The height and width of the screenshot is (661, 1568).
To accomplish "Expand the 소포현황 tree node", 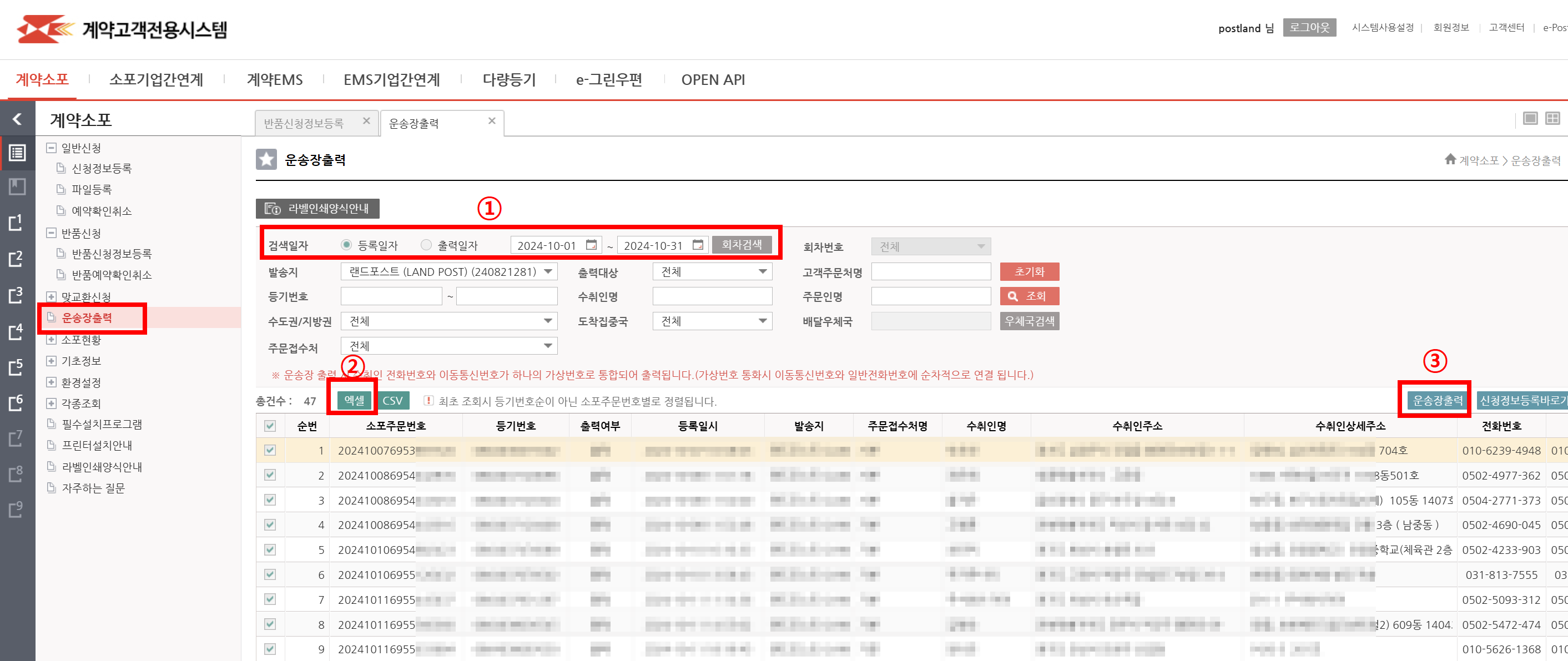I will (x=52, y=340).
